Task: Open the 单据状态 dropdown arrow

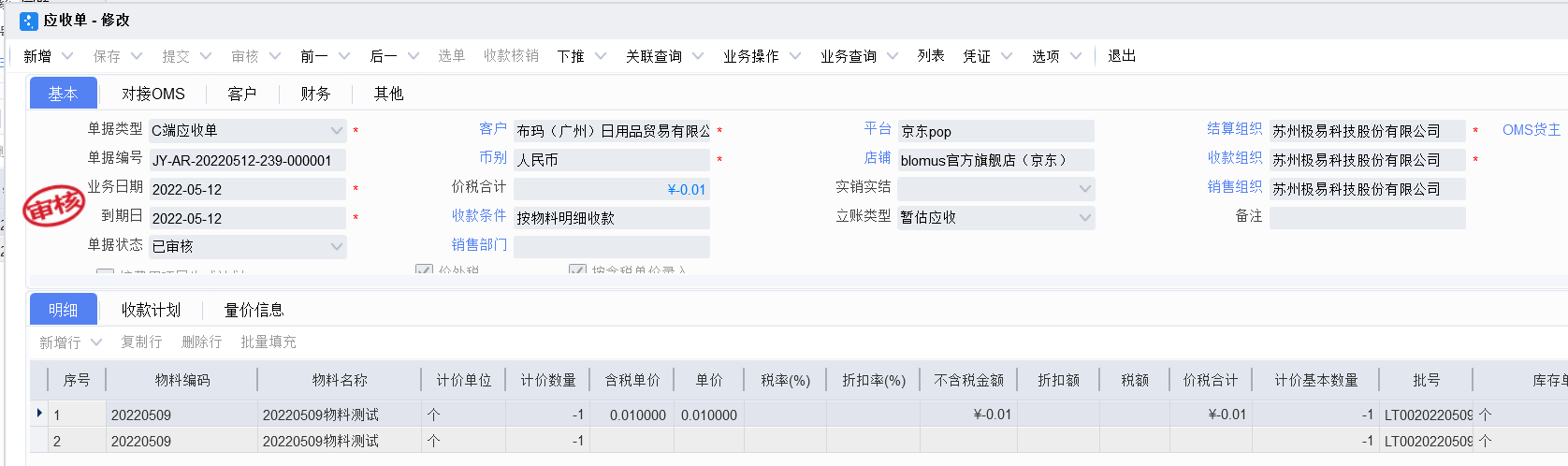Action: pyautogui.click(x=337, y=247)
